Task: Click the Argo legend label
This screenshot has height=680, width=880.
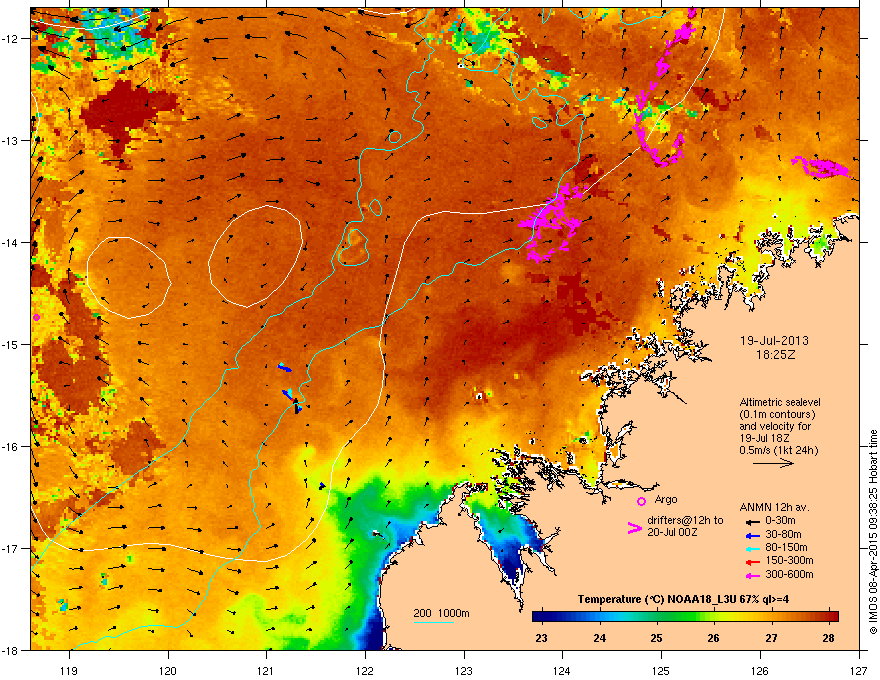Action: tap(666, 499)
